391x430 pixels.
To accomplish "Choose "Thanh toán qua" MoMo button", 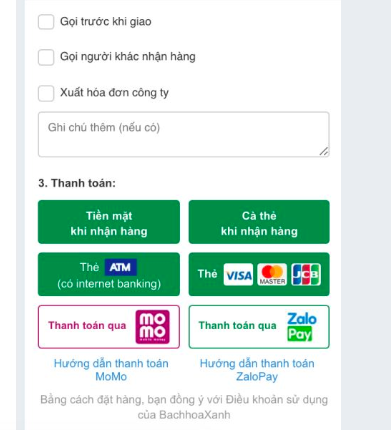I will pos(109,327).
